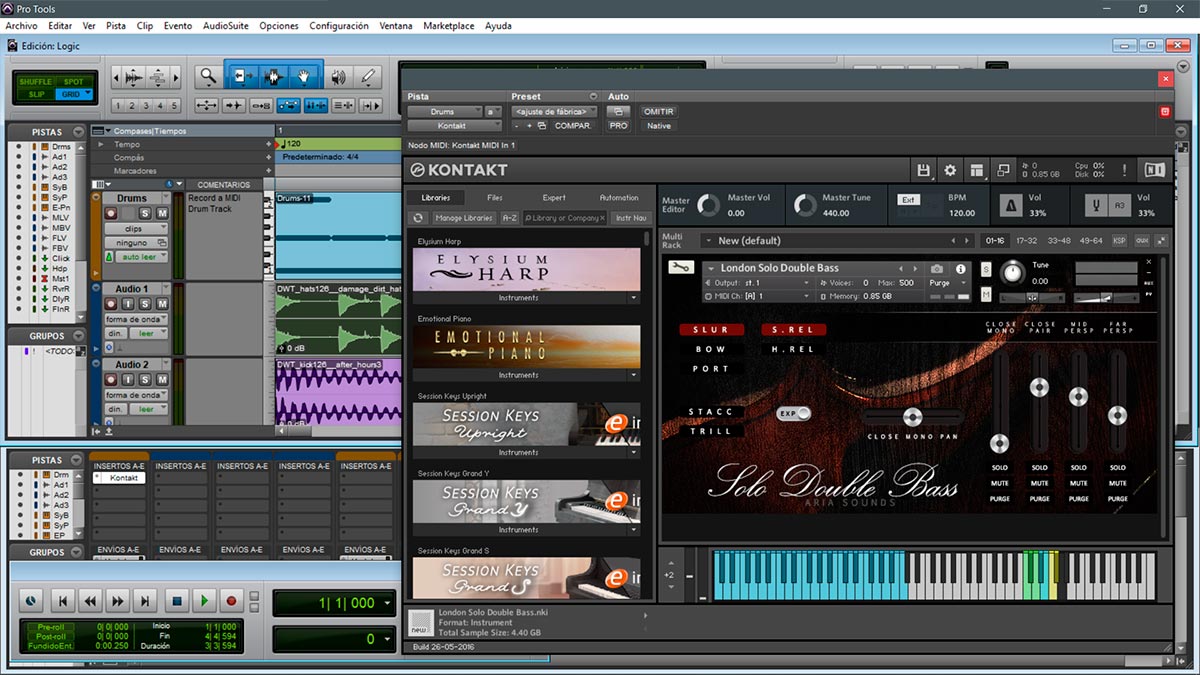
Task: Click the Stop button in transport
Action: click(176, 601)
